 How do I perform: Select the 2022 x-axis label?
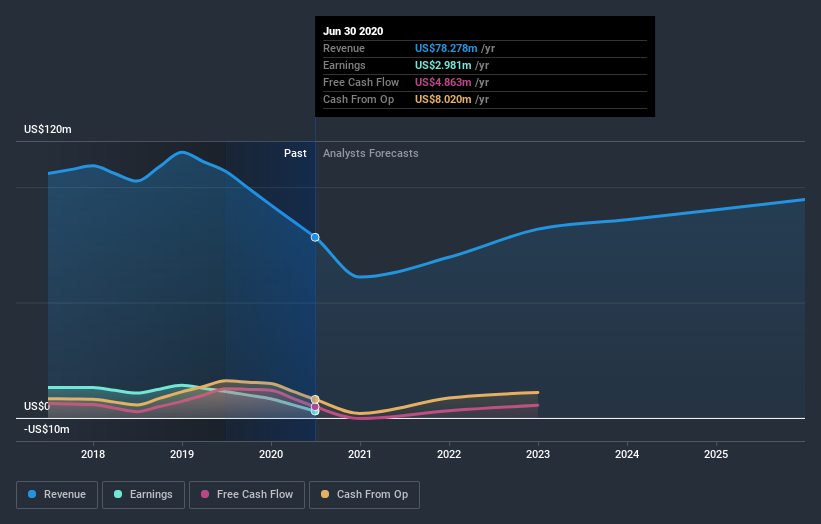(x=449, y=454)
